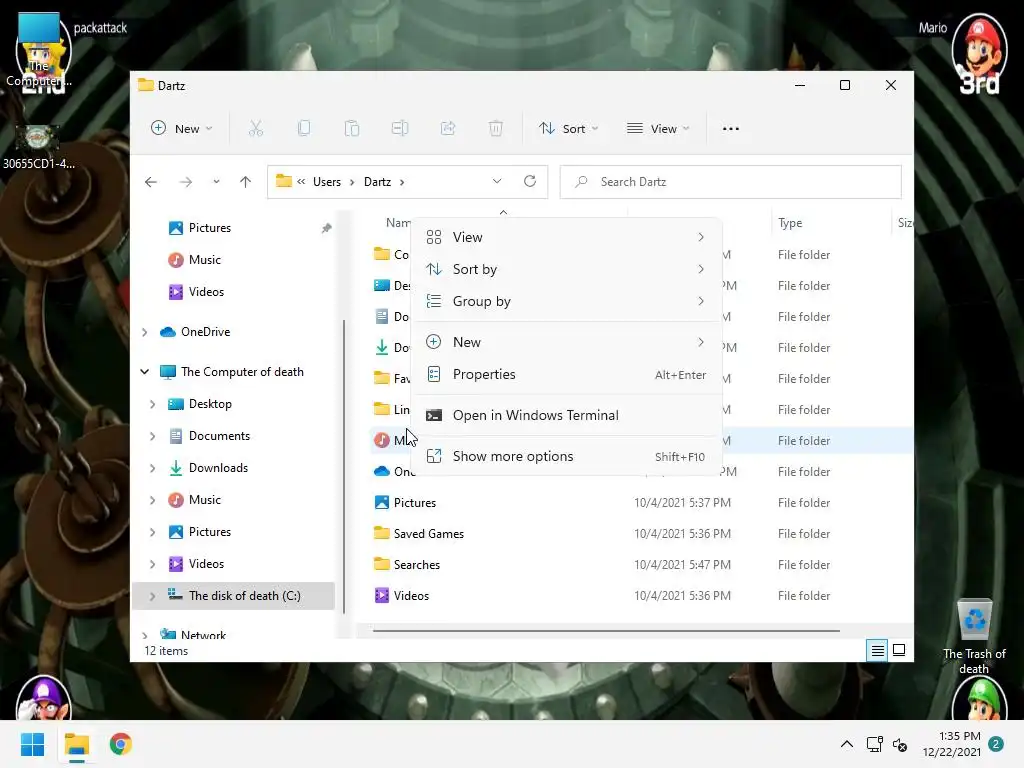Select Videos under The Computer of death

(206, 564)
